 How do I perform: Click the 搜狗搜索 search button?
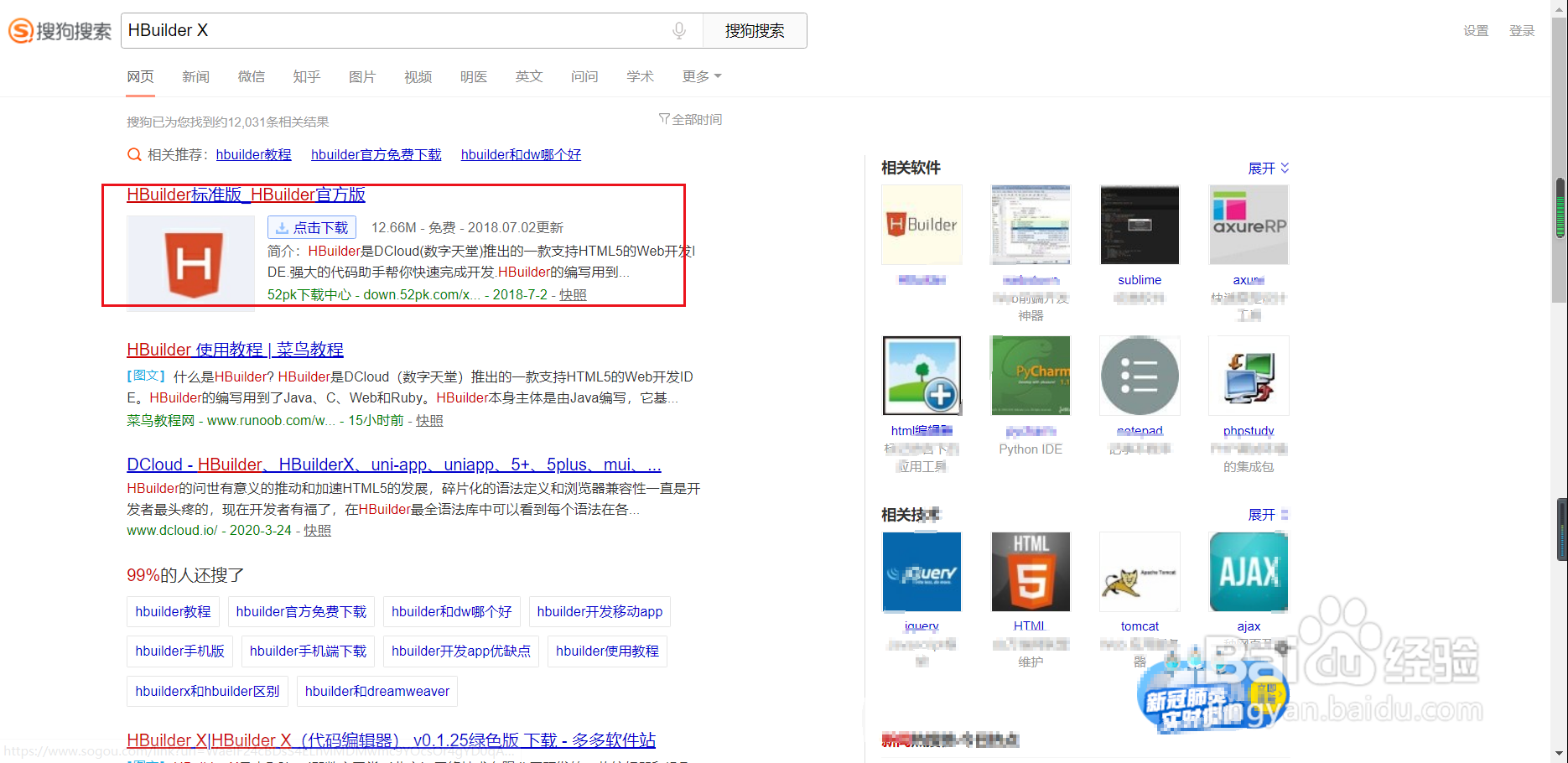[x=755, y=31]
